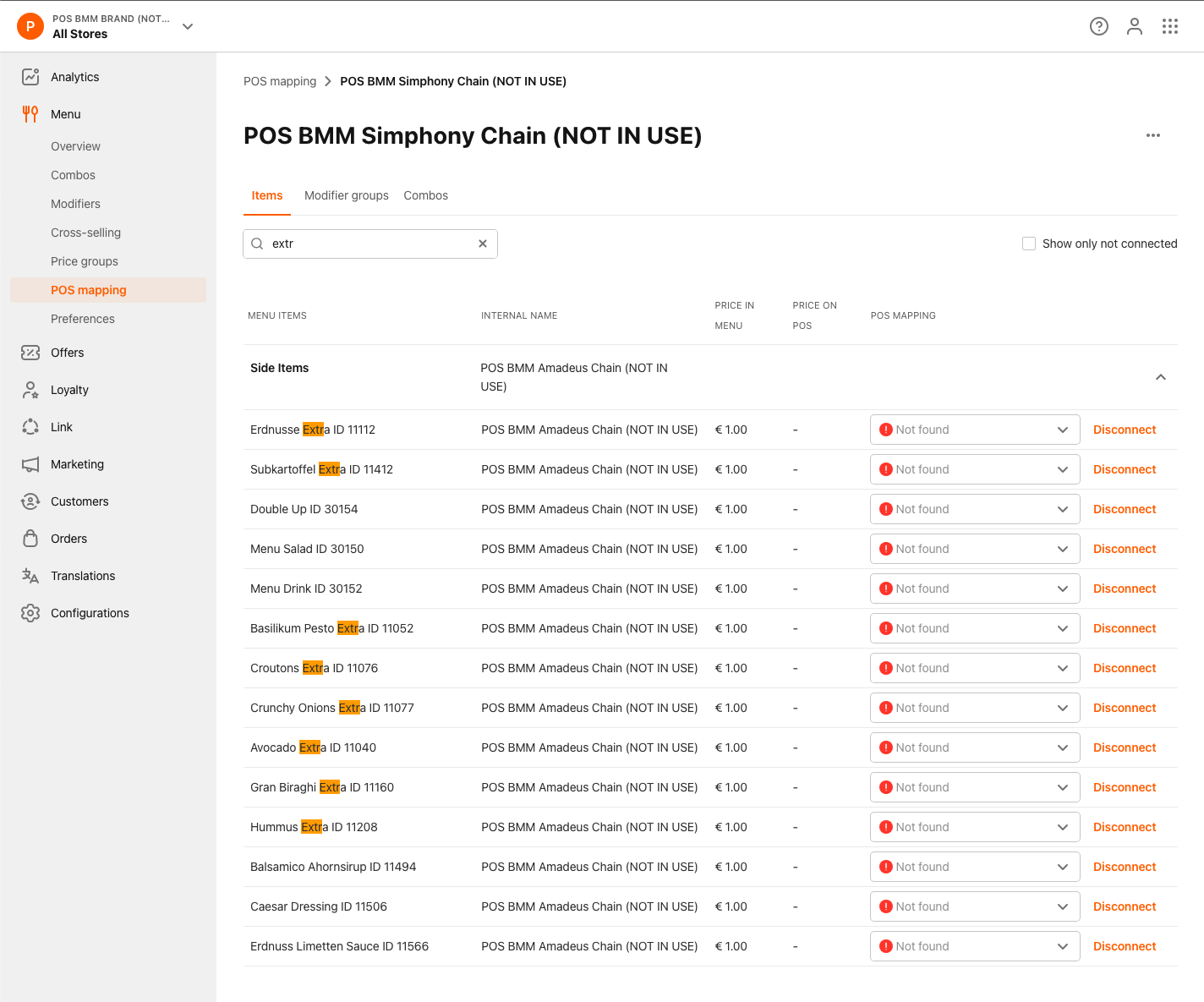This screenshot has height=1002, width=1204.
Task: Open POS mapping dropdown for Menu Salad
Action: [x=975, y=549]
